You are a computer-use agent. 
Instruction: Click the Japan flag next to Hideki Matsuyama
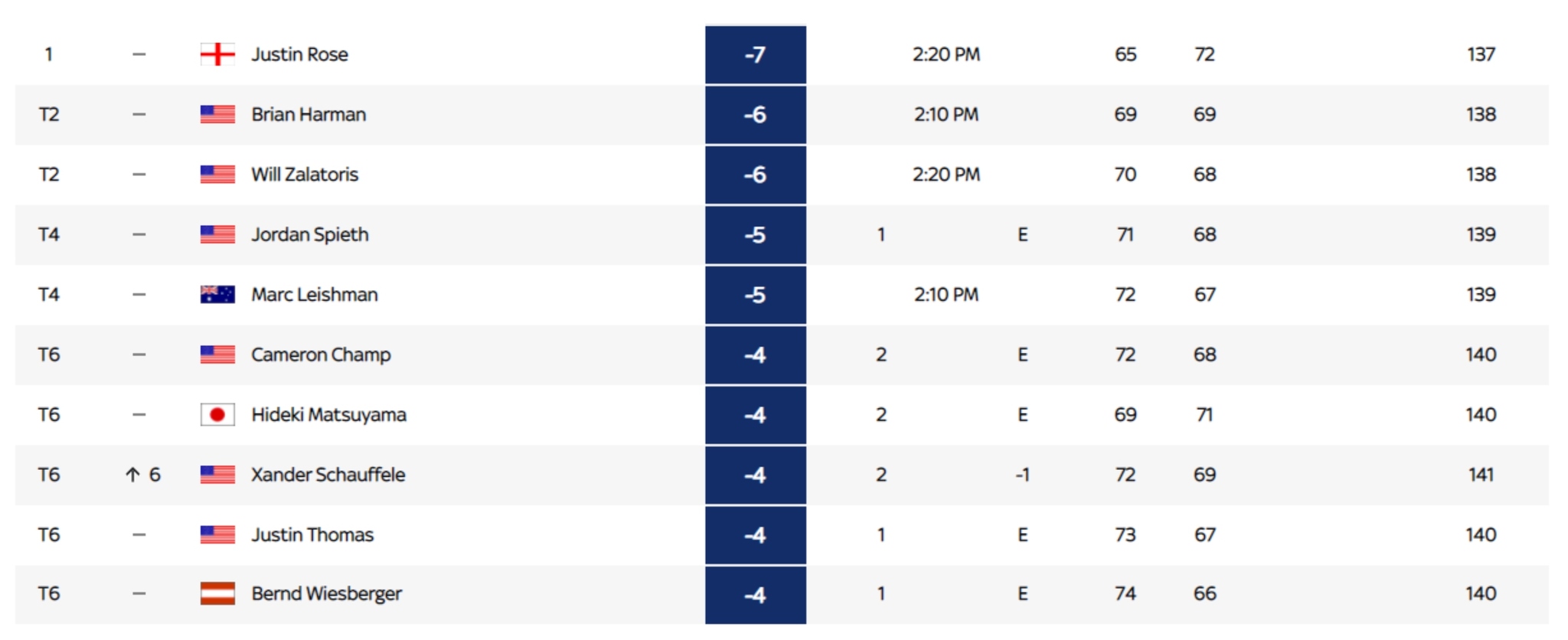(x=217, y=415)
